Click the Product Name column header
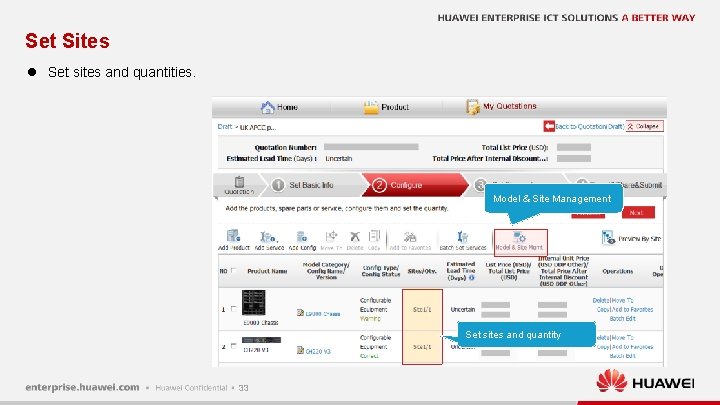720x405 pixels. (267, 271)
